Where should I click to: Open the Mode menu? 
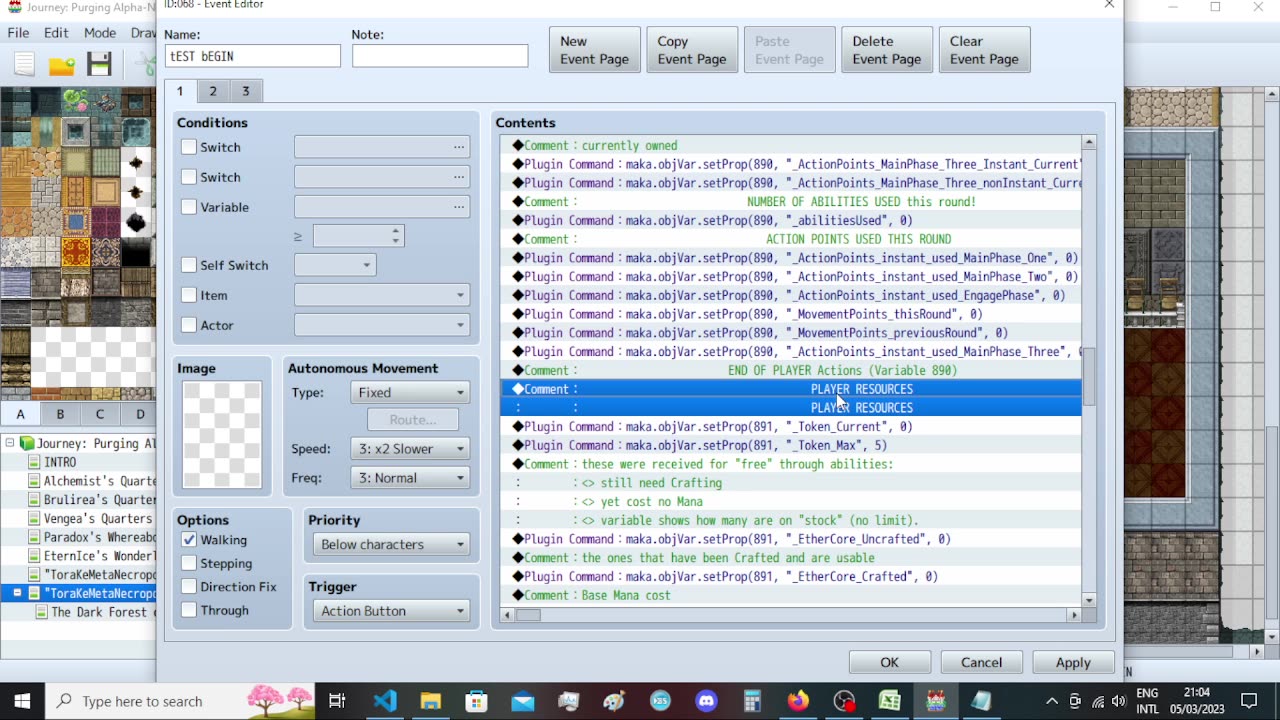tap(100, 32)
